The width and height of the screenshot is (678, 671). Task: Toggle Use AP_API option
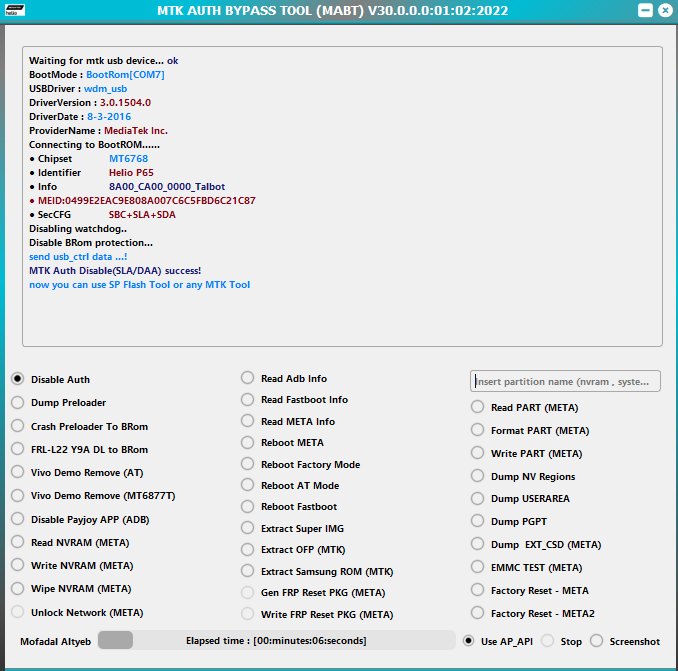pyautogui.click(x=468, y=641)
